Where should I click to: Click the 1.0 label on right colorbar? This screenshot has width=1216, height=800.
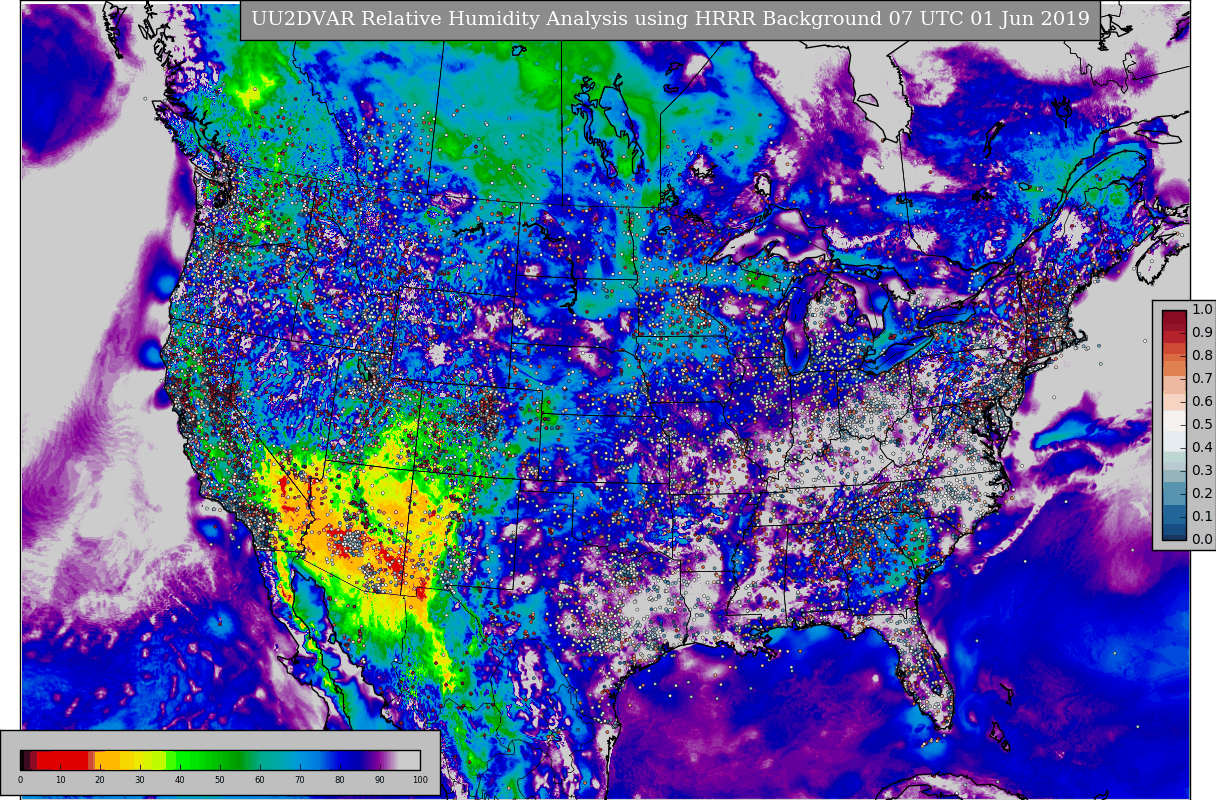[1202, 310]
